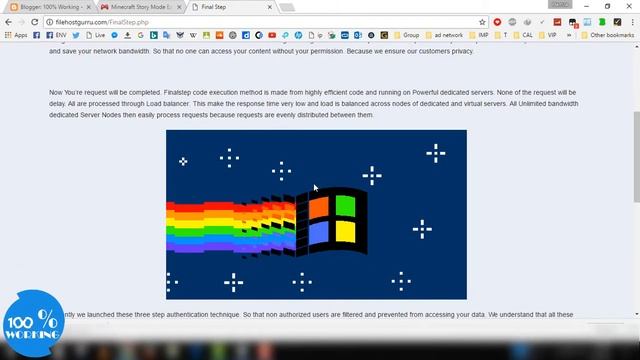Viewport: 640px width, 360px height.
Task: Click the Nyan Windows logo image
Action: click(x=316, y=215)
